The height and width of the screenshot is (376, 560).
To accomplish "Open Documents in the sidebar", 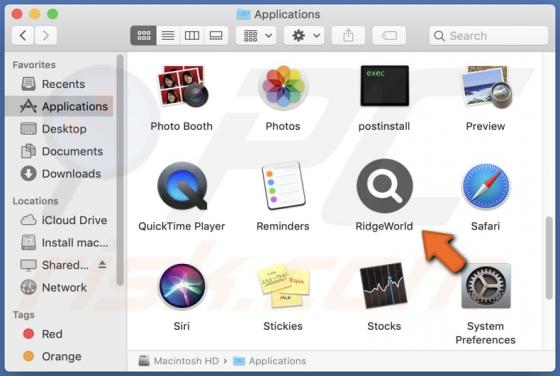I will click(x=60, y=151).
